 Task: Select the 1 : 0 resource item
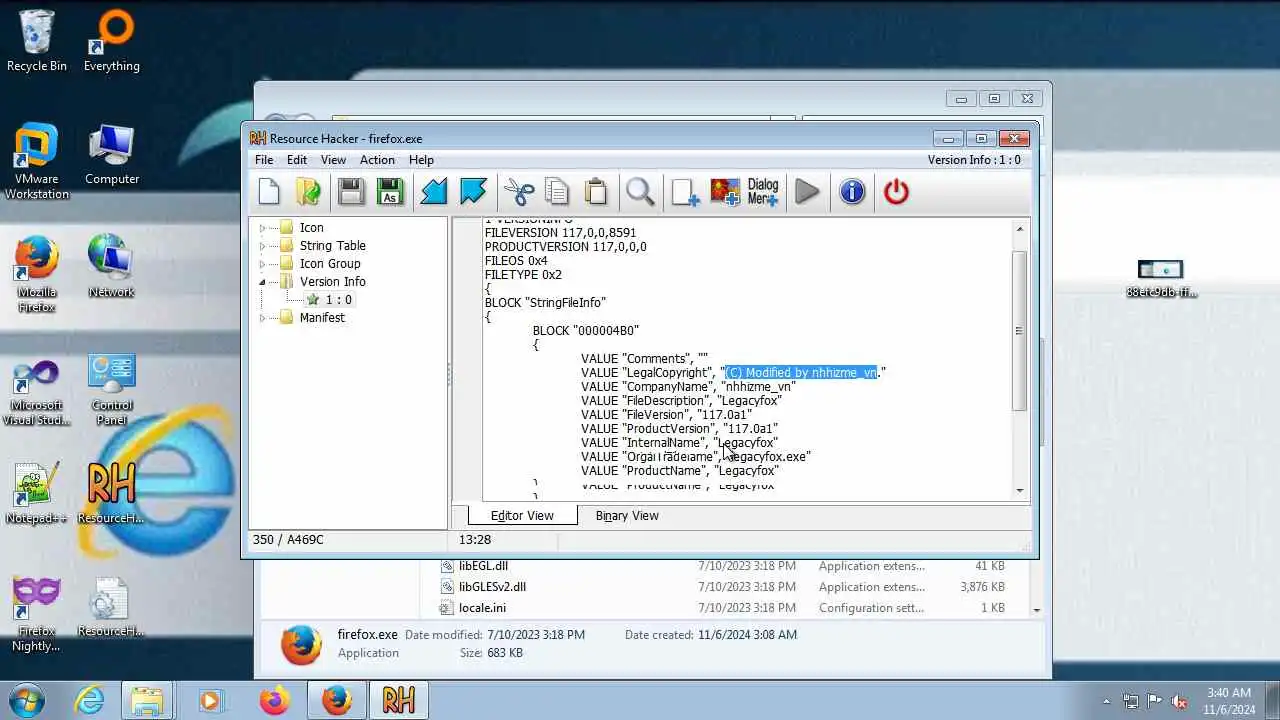(x=329, y=300)
